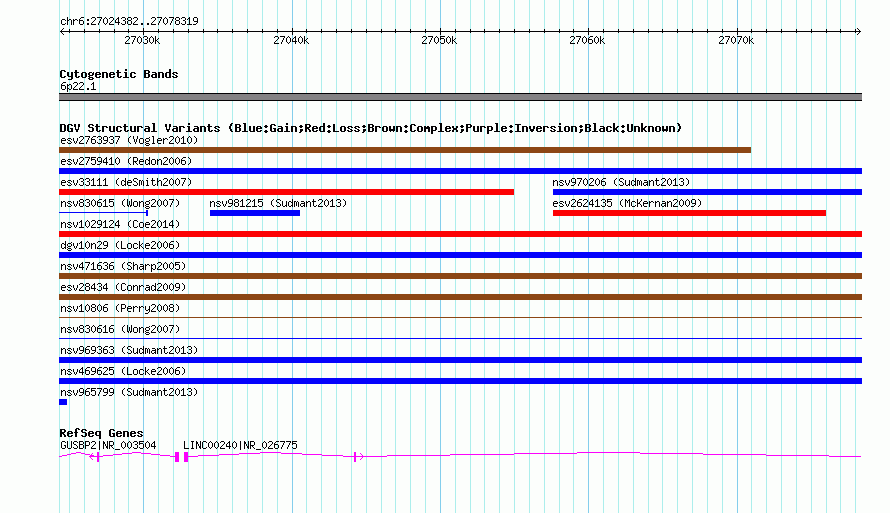Click the short blue nsv981215 gain bar

(x=255, y=213)
